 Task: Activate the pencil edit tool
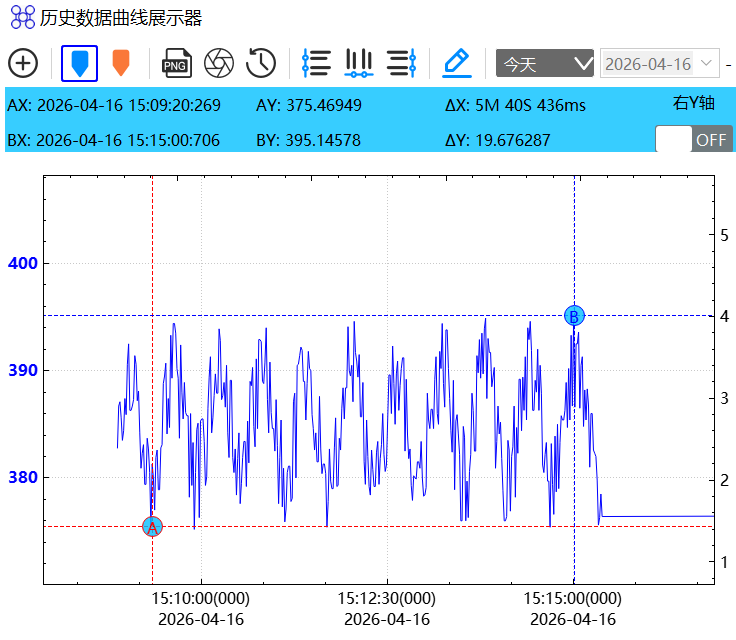(x=457, y=63)
